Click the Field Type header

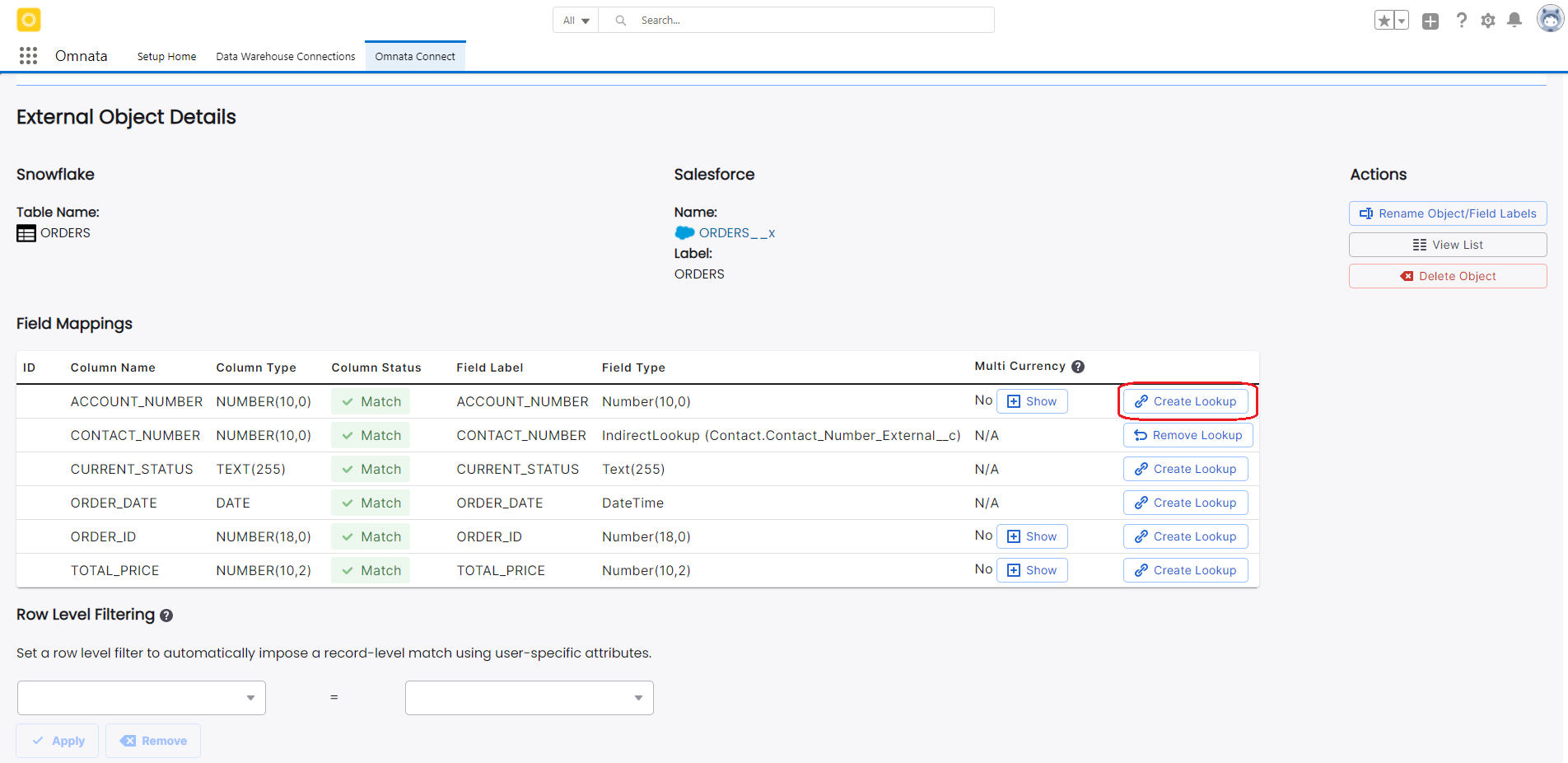(x=633, y=367)
